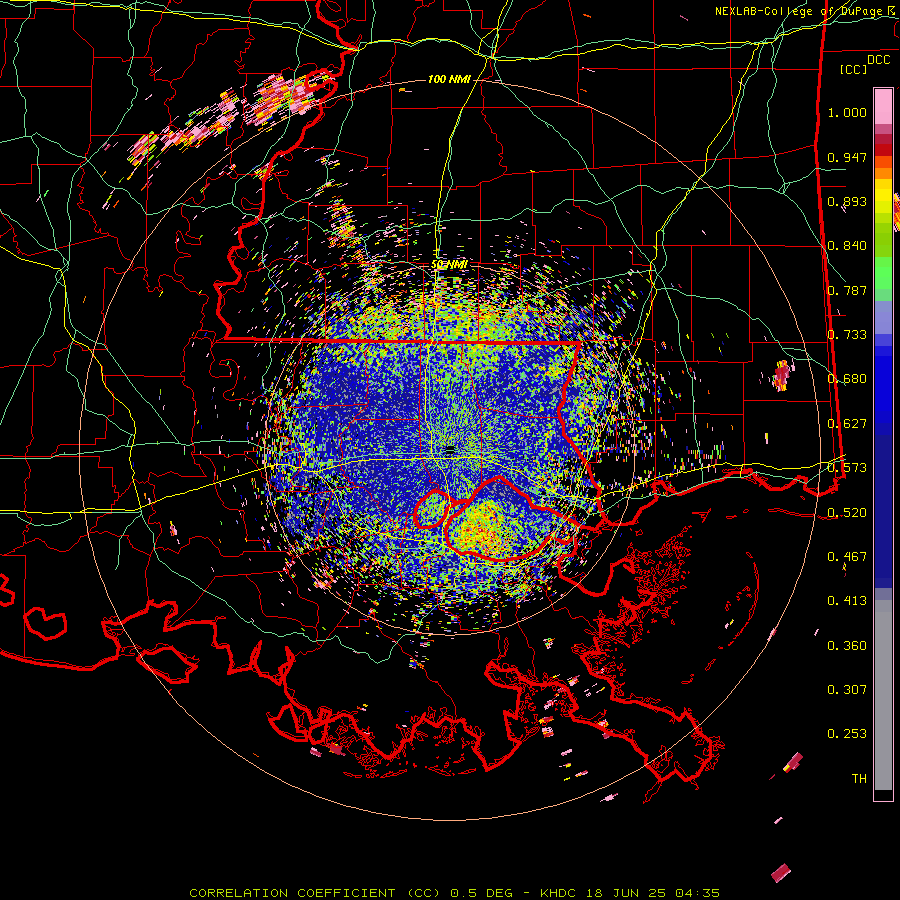
Task: Click the 0.893 scale value
Action: pos(847,201)
